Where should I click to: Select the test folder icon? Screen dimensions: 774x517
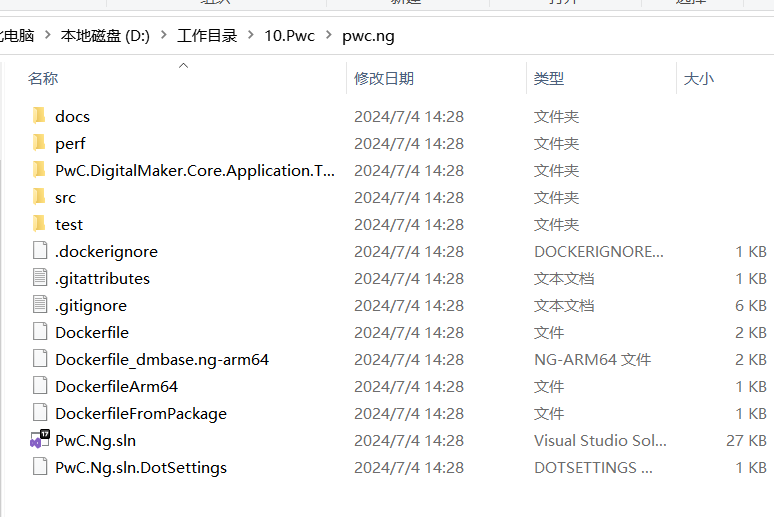pyautogui.click(x=39, y=224)
